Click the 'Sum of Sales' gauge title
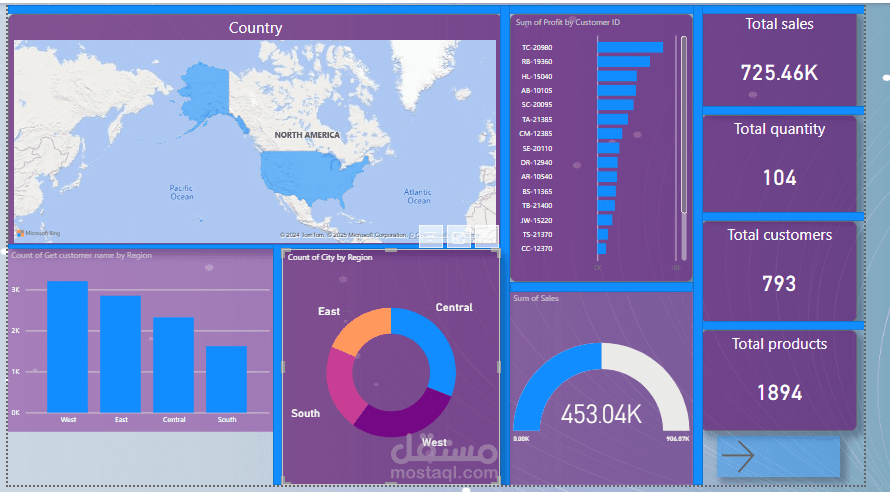 (x=536, y=298)
